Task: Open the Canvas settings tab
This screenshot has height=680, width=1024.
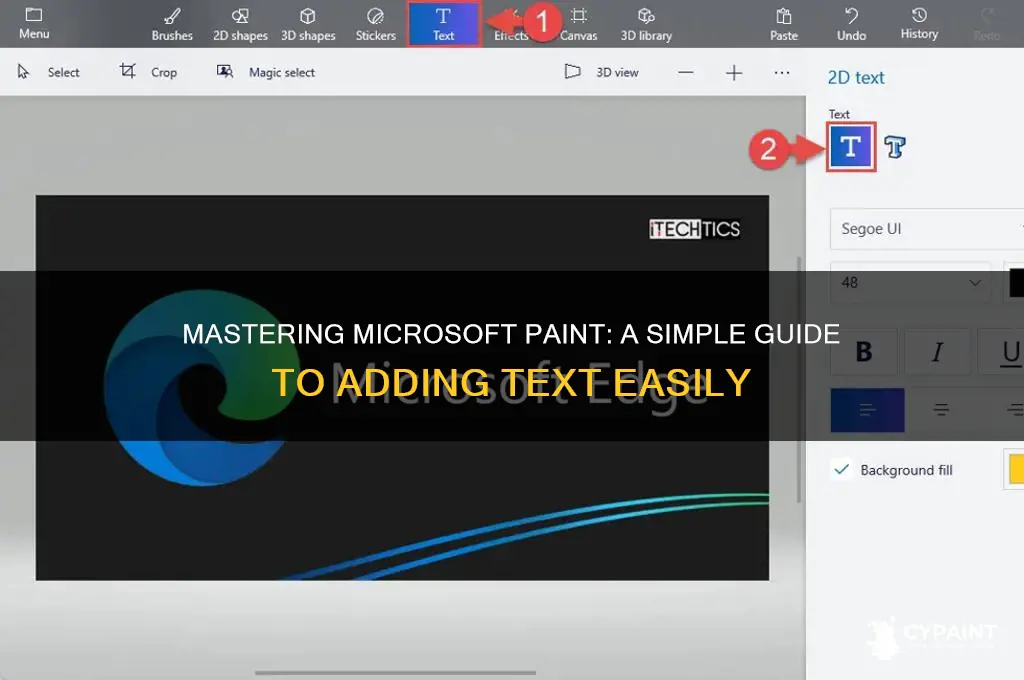Action: pyautogui.click(x=579, y=24)
